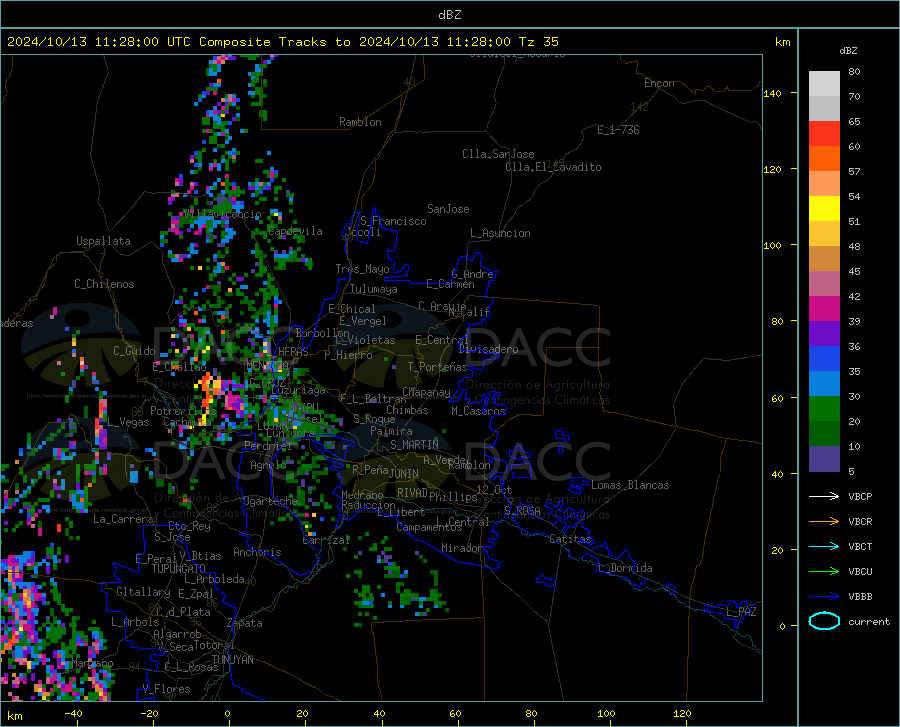Screen dimensions: 900x727
Task: Choose the light blue 30-35 dBZ swatch
Action: click(x=824, y=384)
